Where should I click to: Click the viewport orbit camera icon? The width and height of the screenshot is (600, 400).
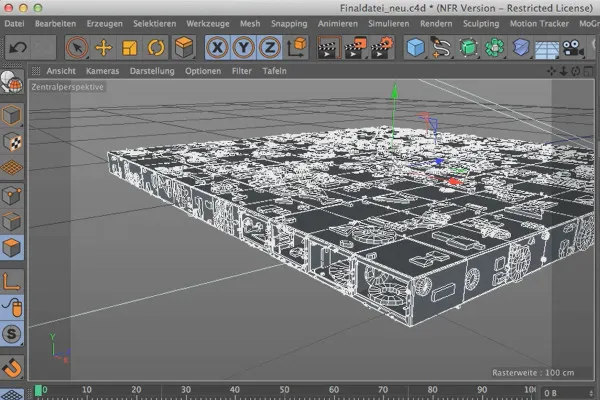[576, 71]
